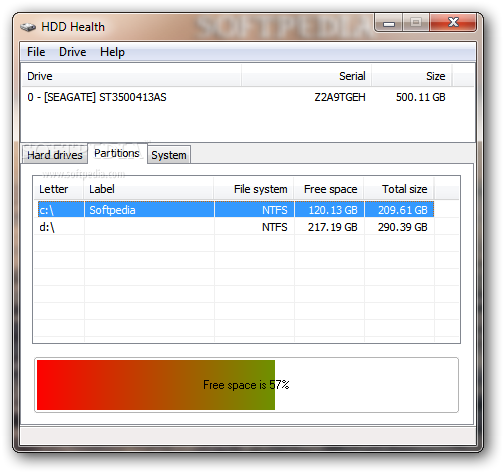
Task: Click the 500.11 GB drive size
Action: coord(421,97)
